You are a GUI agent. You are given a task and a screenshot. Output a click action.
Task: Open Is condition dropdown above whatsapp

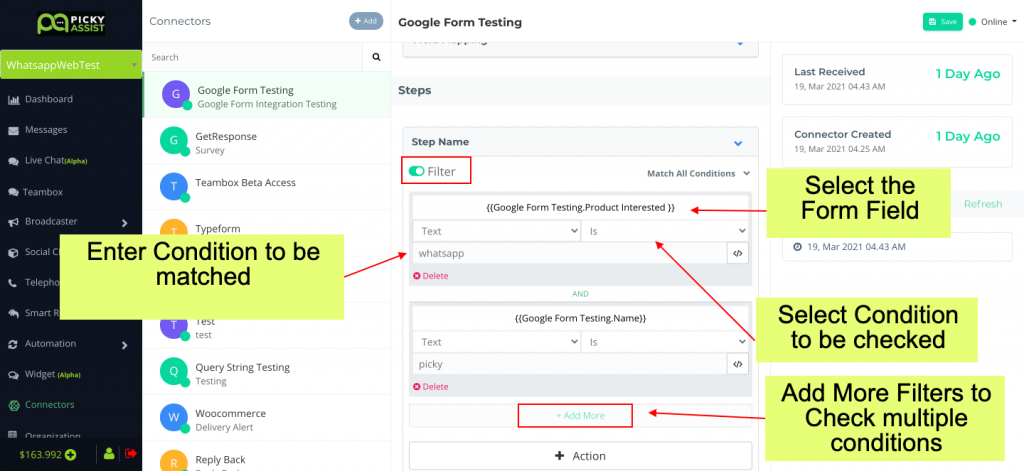[x=665, y=231]
